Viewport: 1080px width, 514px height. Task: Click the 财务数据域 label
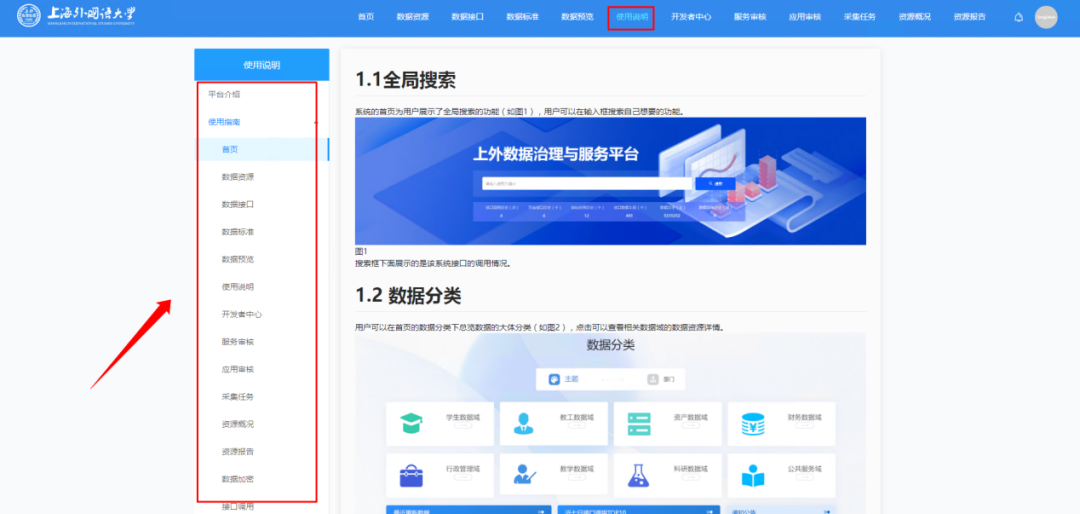pyautogui.click(x=804, y=418)
